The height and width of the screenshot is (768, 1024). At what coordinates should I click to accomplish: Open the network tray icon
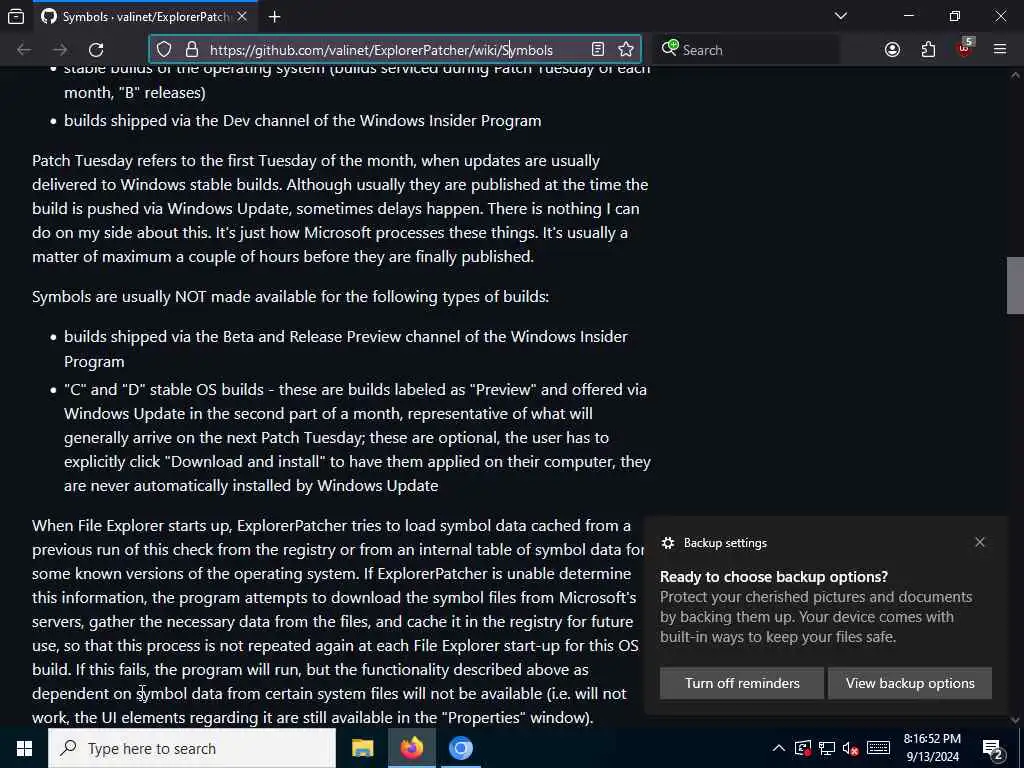(827, 748)
